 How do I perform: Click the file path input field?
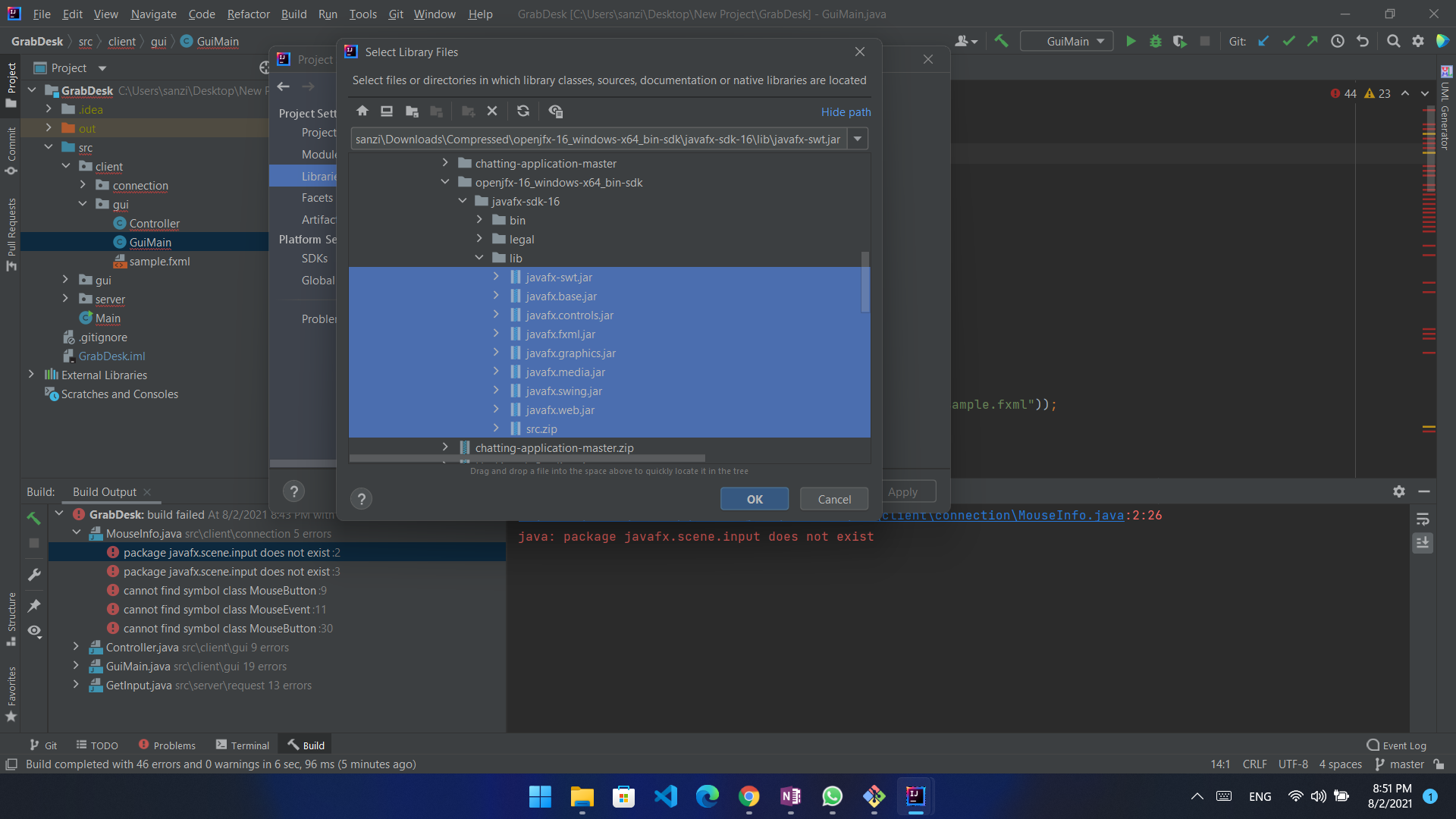pos(598,139)
